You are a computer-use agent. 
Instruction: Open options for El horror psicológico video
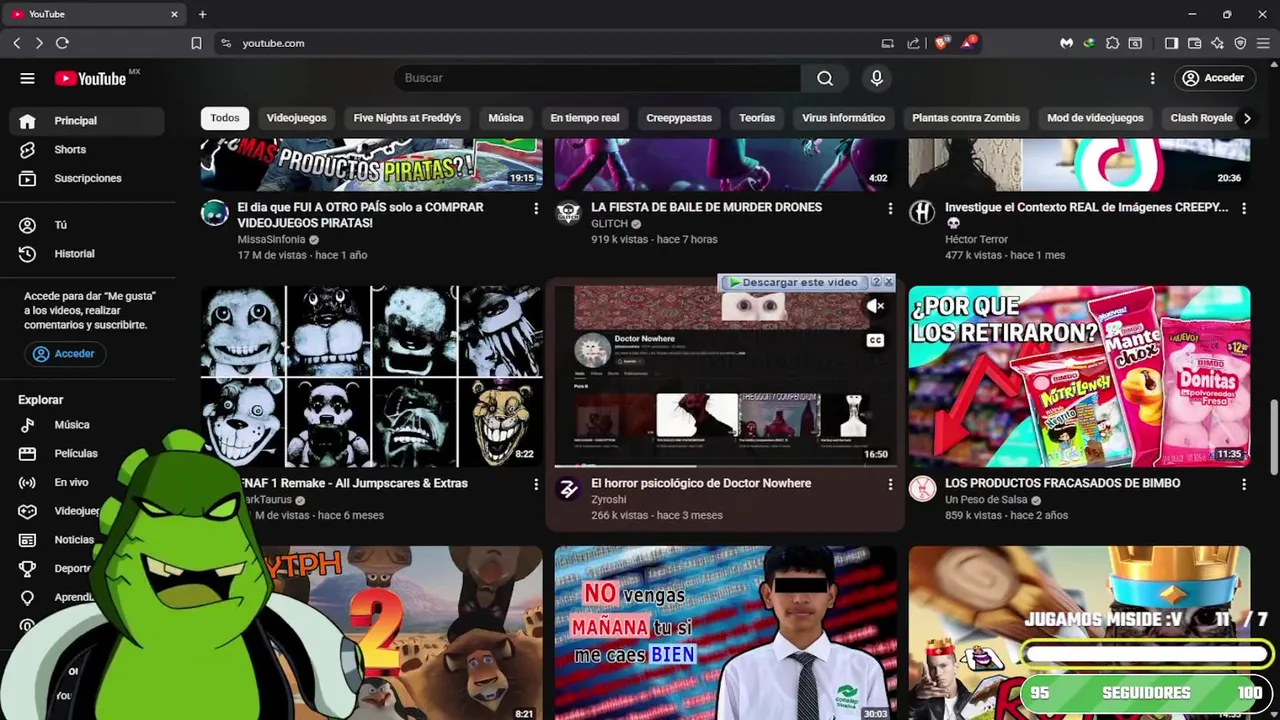890,485
